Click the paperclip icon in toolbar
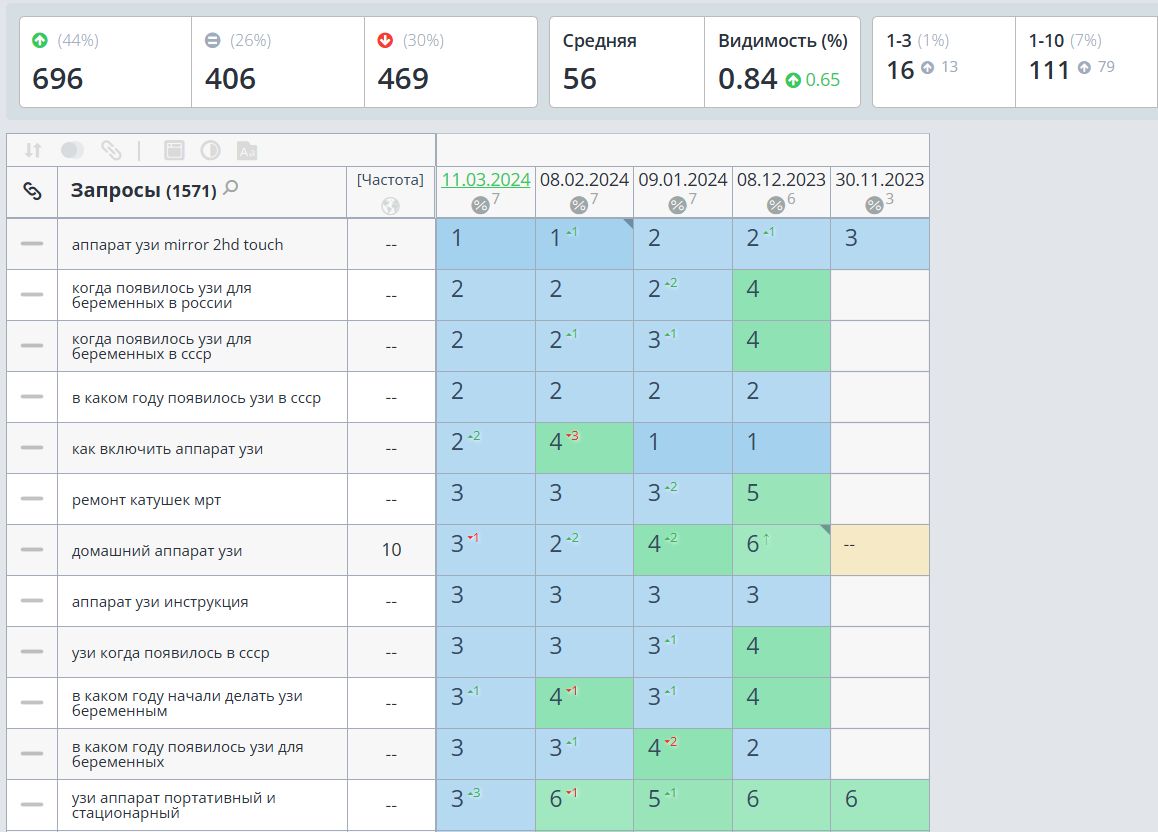The height and width of the screenshot is (832, 1158). click(112, 151)
